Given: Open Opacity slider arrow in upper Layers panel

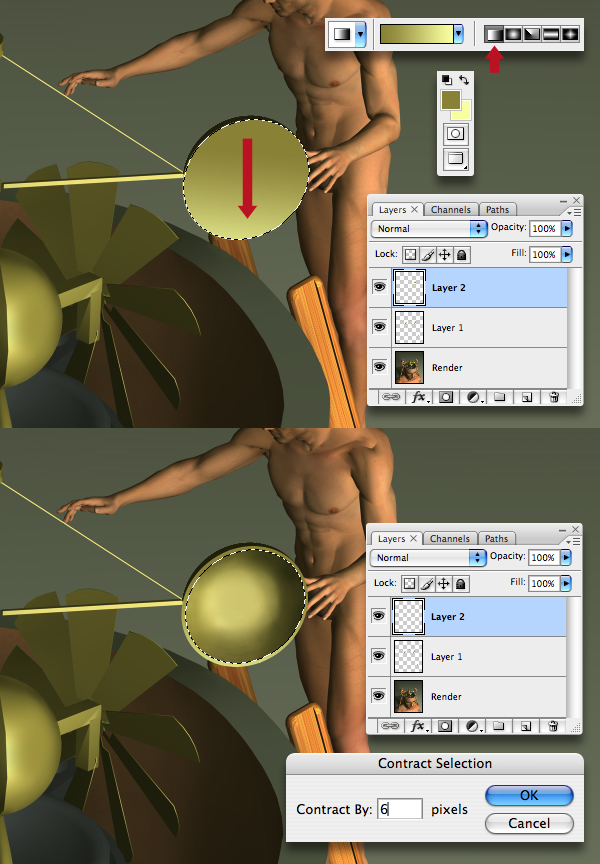Looking at the screenshot, I should pyautogui.click(x=567, y=229).
